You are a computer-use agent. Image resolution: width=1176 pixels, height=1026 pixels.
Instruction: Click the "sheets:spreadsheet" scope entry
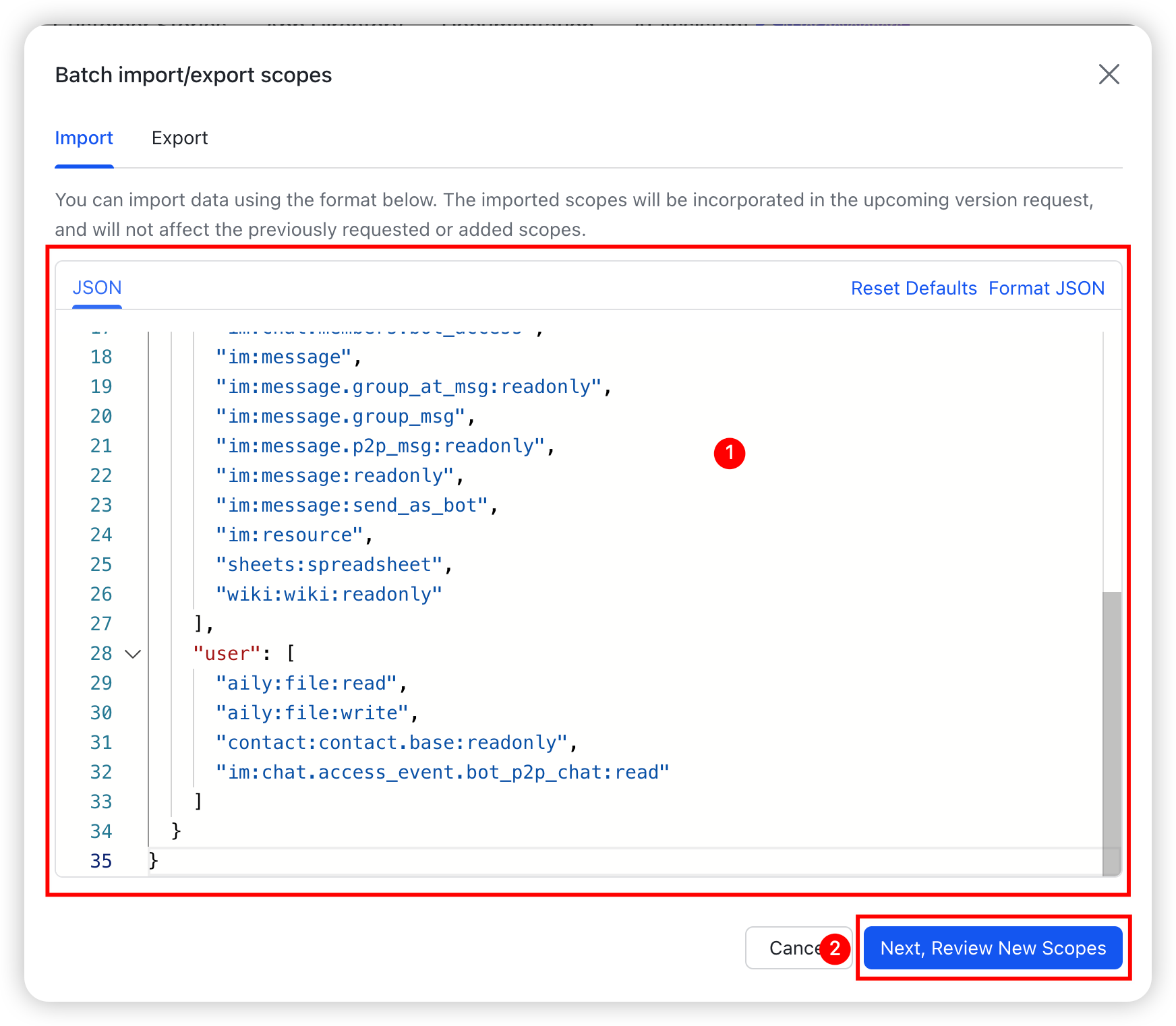click(329, 565)
